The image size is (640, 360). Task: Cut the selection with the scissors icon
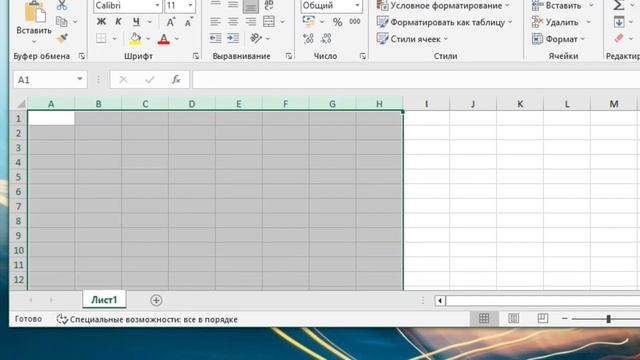[x=62, y=5]
